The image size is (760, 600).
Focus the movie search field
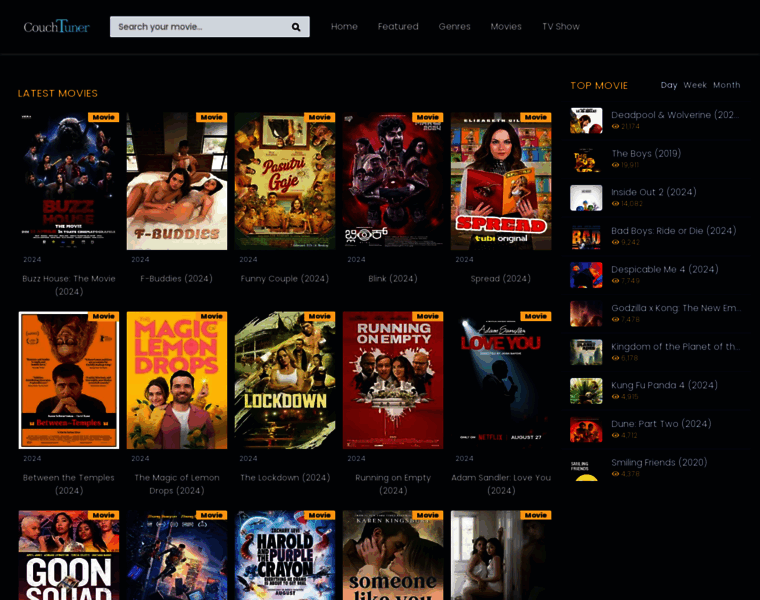tap(209, 27)
